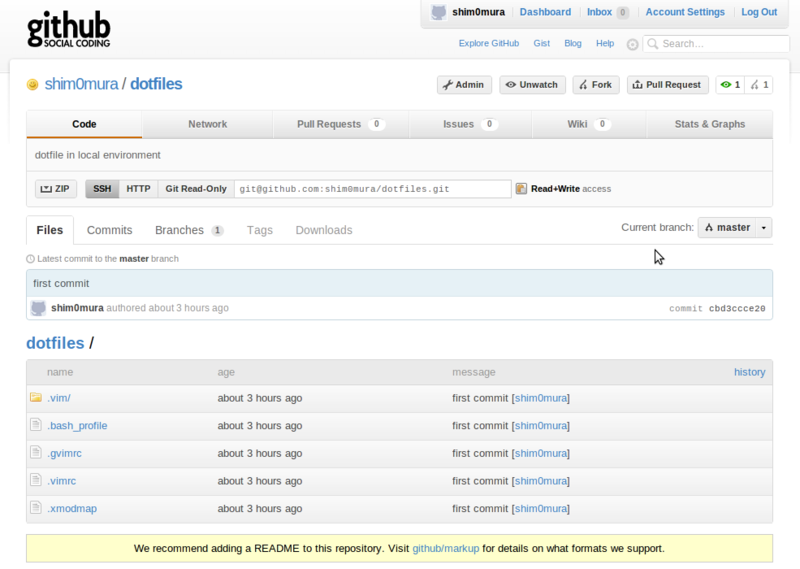Viewport: 800px width, 569px height.
Task: Click the settings gear icon beside search
Action: (x=632, y=44)
